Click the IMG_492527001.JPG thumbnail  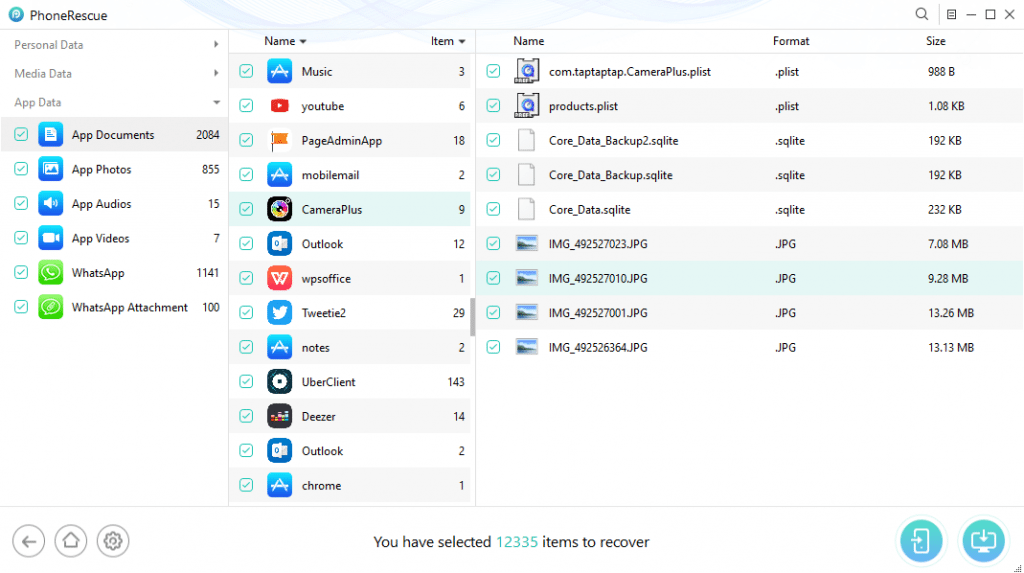point(526,313)
